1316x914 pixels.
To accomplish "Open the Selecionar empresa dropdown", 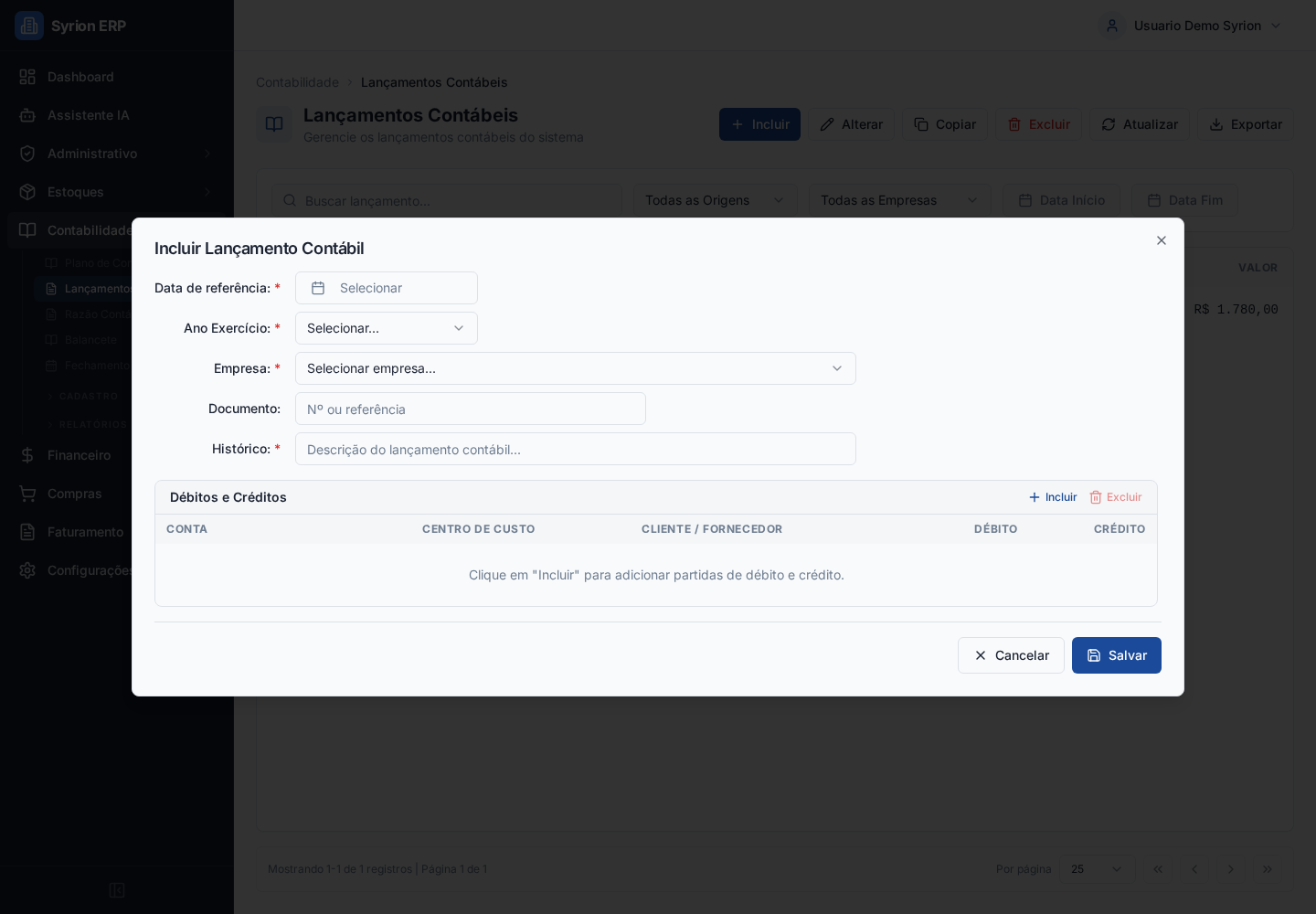I will [x=576, y=368].
